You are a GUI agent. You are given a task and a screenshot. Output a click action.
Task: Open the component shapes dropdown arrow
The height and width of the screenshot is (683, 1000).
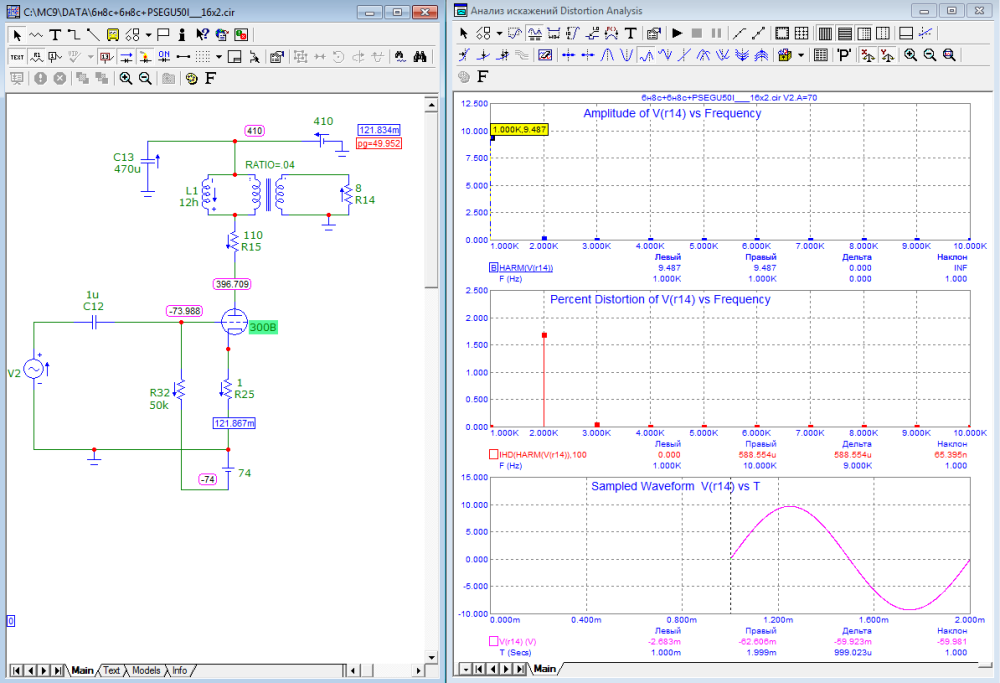tap(148, 34)
